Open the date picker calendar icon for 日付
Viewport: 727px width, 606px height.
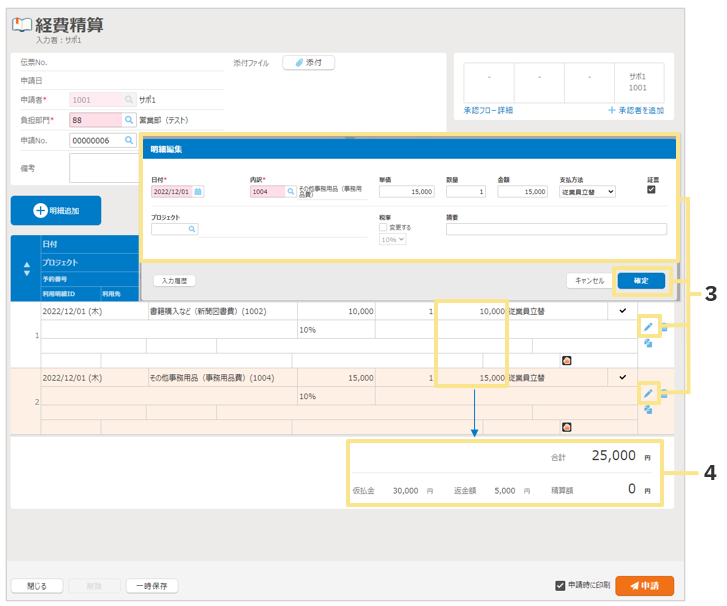pos(198,191)
